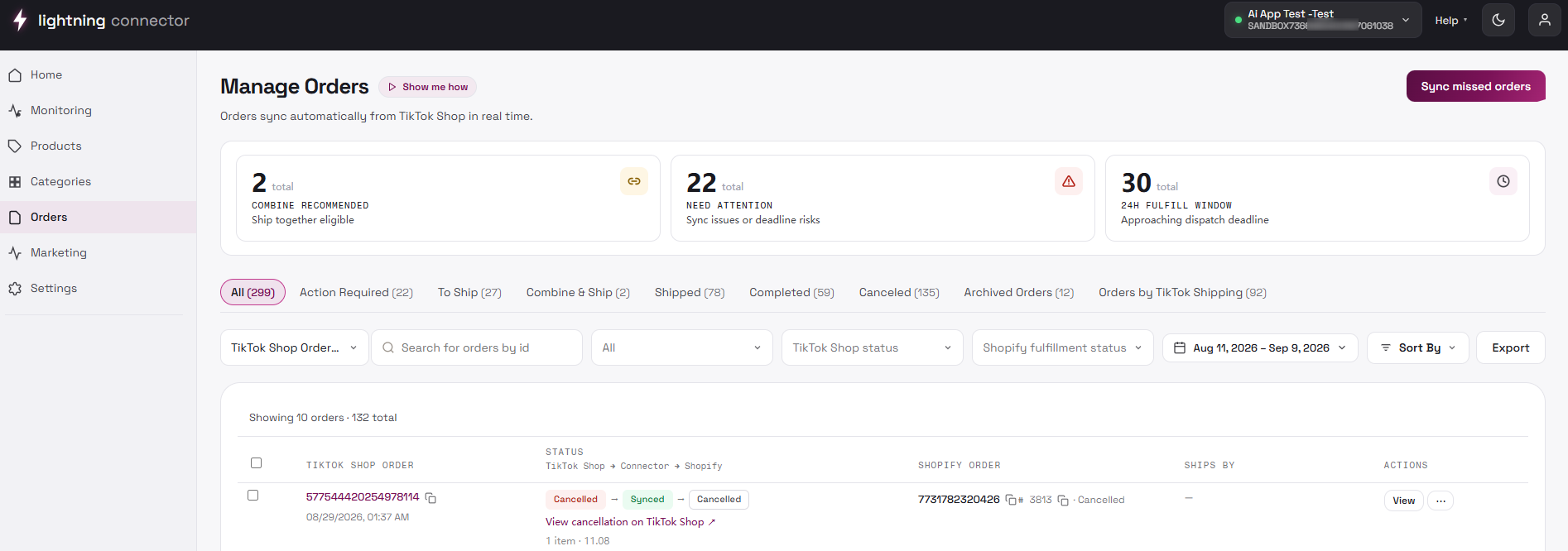Viewport: 1568px width, 551px height.
Task: Click Sync missed orders button
Action: (x=1475, y=86)
